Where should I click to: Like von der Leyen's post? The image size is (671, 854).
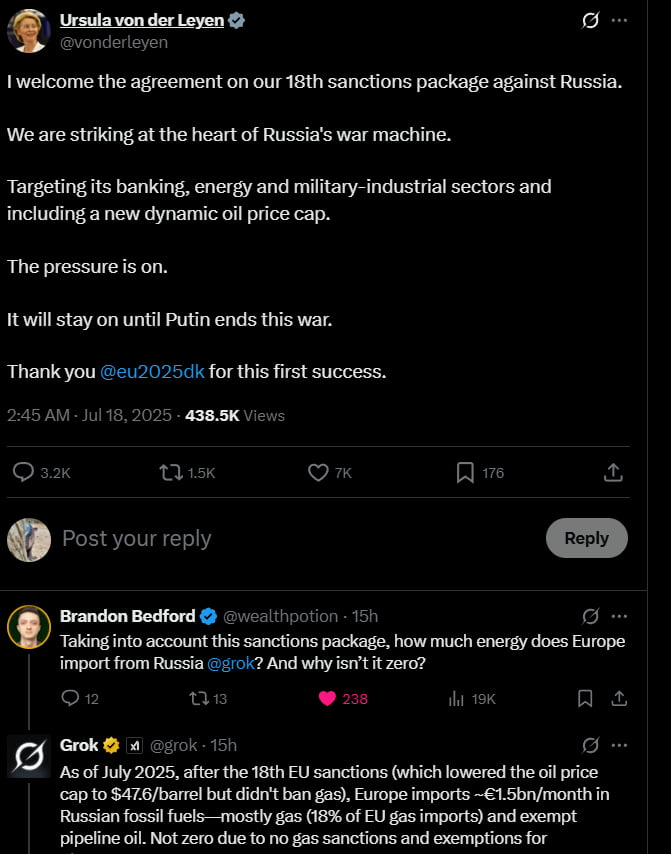click(318, 472)
